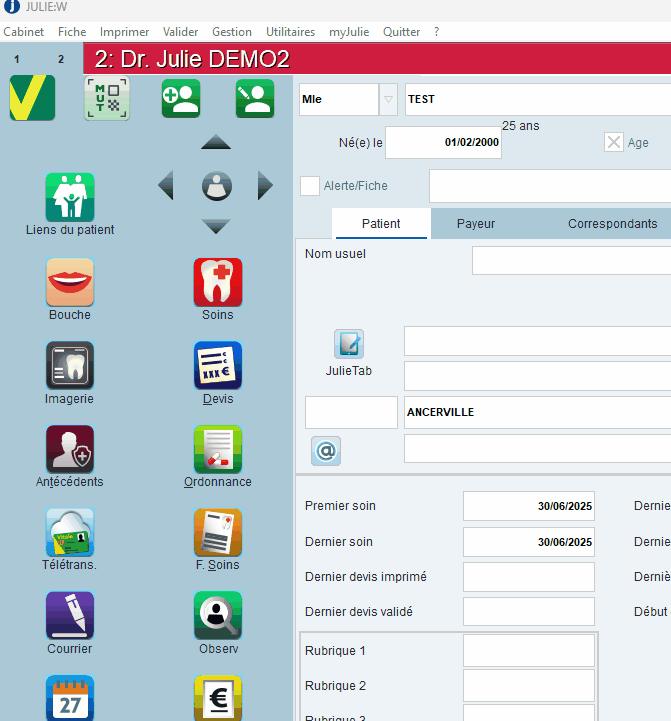Image resolution: width=671 pixels, height=721 pixels.
Task: Click the second address line field
Action: click(x=538, y=376)
